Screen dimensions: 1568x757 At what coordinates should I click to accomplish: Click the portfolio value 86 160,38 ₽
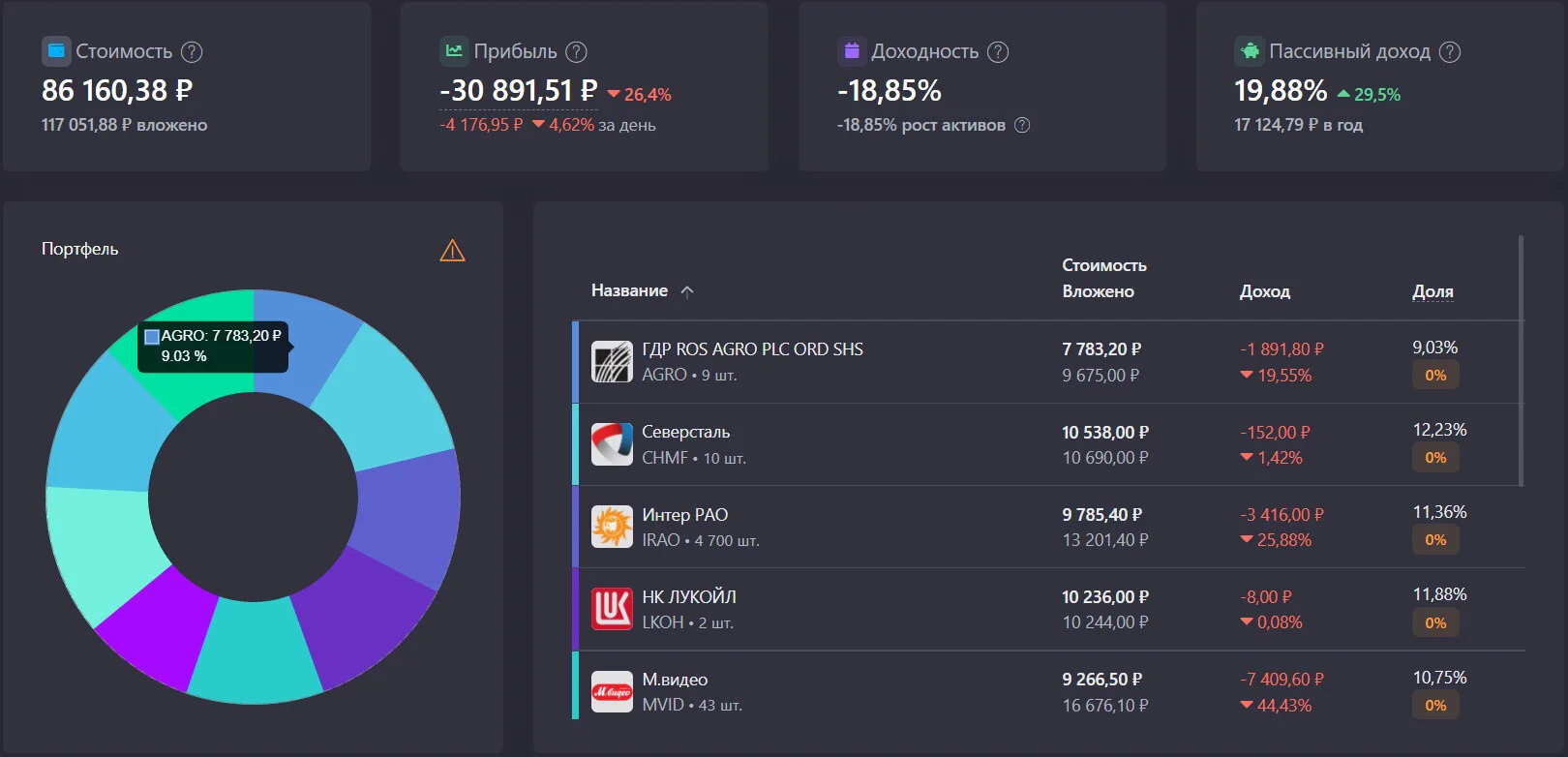(117, 91)
